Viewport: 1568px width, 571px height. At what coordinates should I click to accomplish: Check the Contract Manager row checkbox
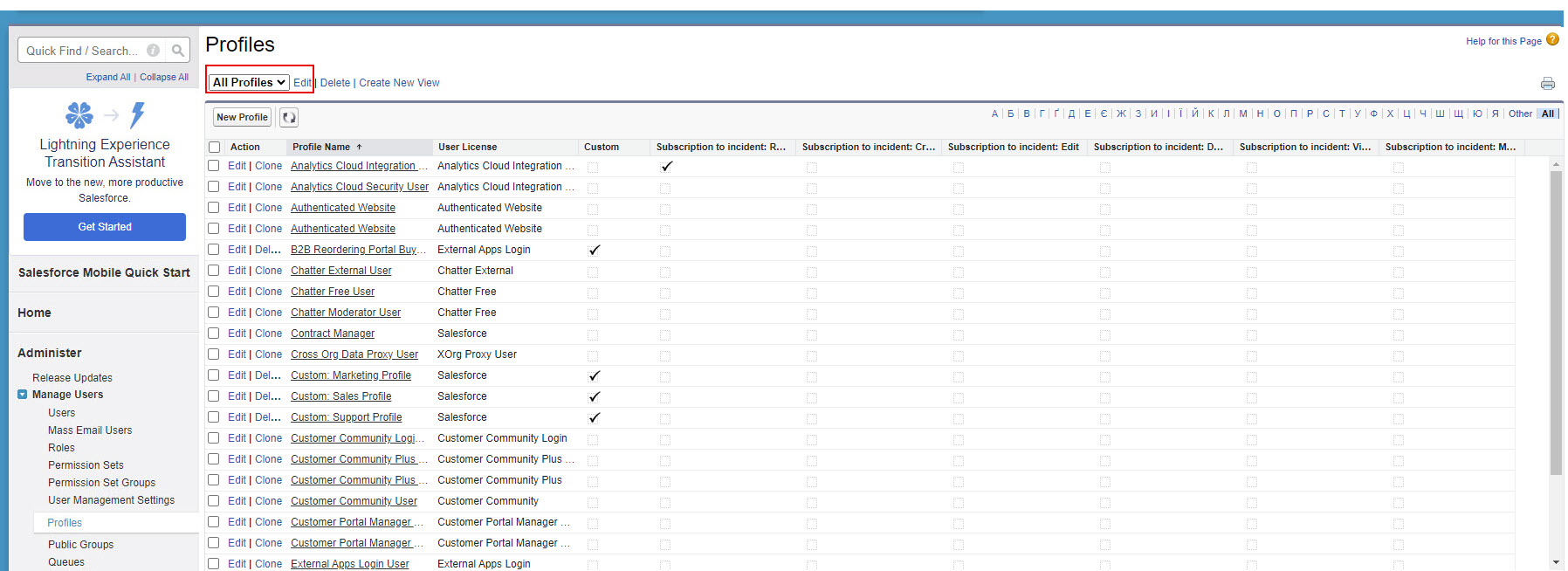[213, 334]
